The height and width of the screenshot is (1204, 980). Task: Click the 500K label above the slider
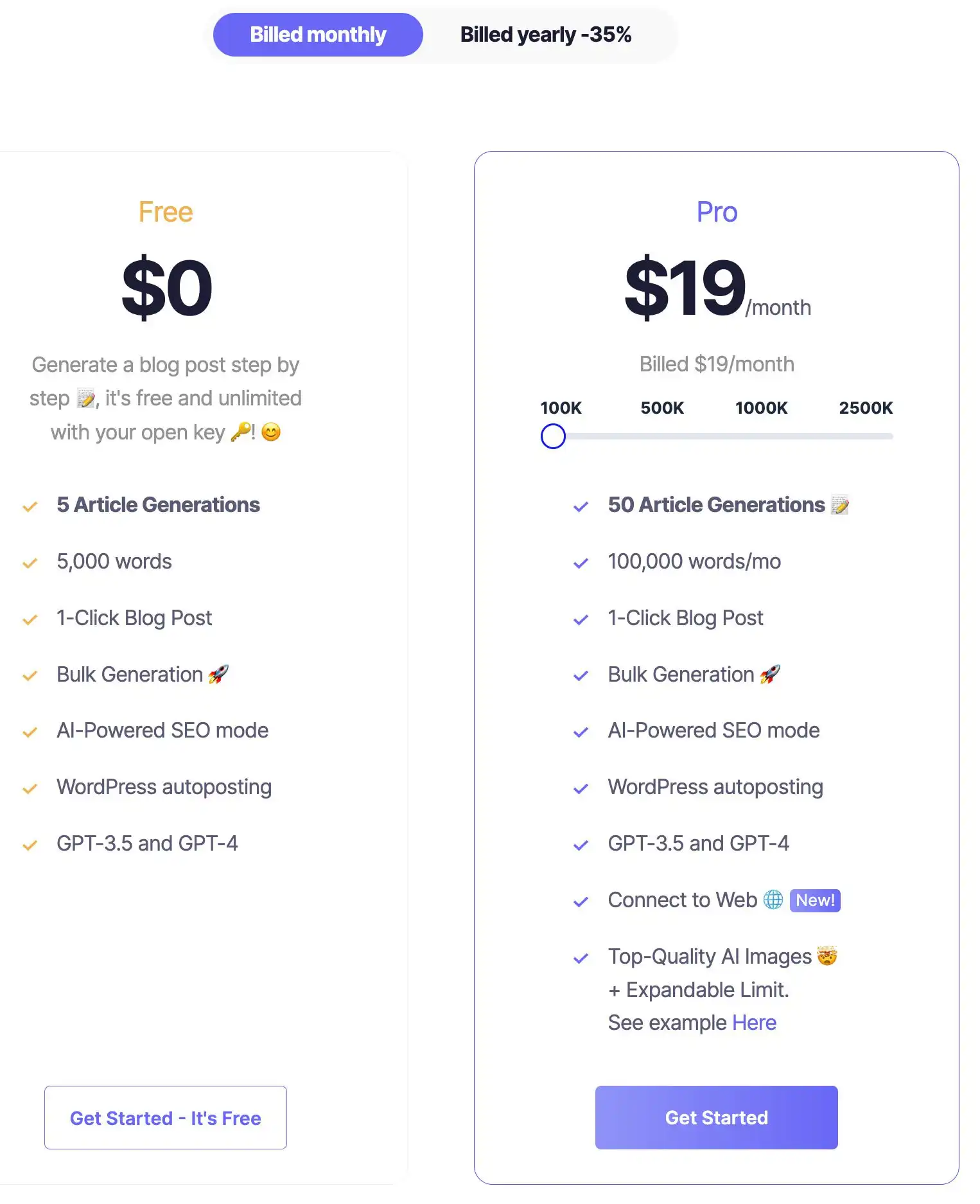661,408
